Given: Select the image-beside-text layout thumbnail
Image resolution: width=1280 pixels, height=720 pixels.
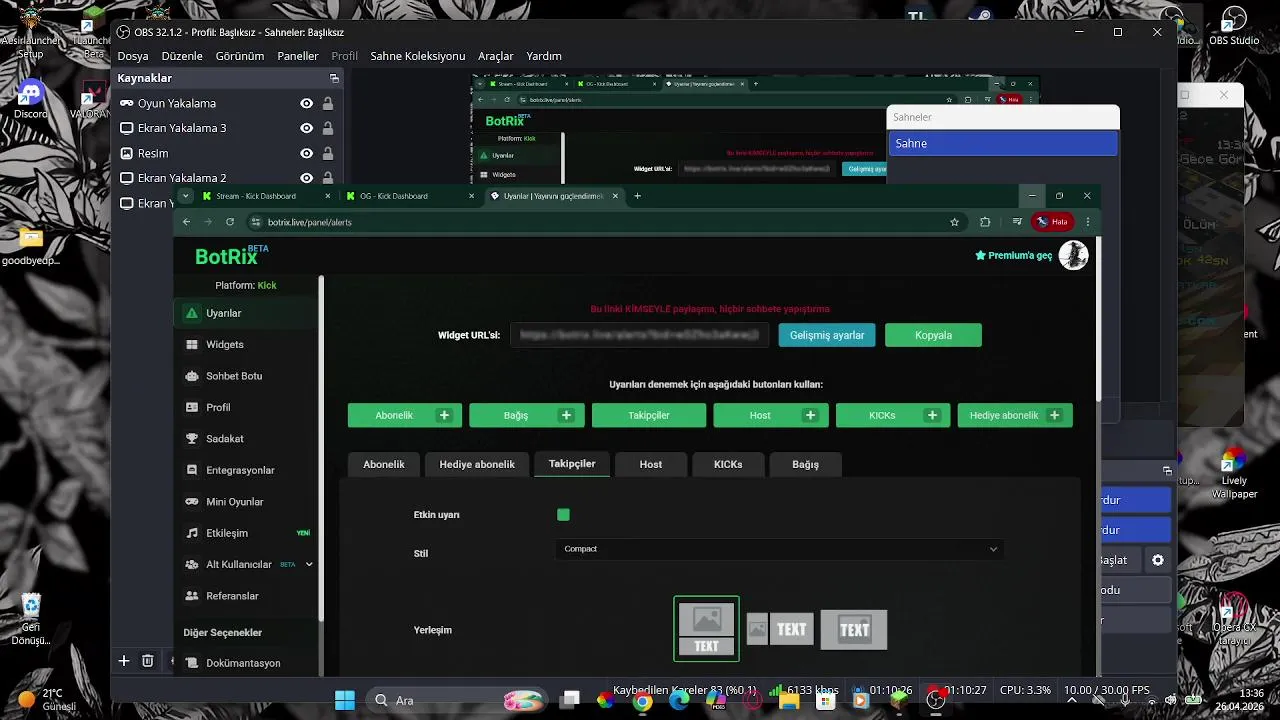Looking at the screenshot, I should point(780,629).
